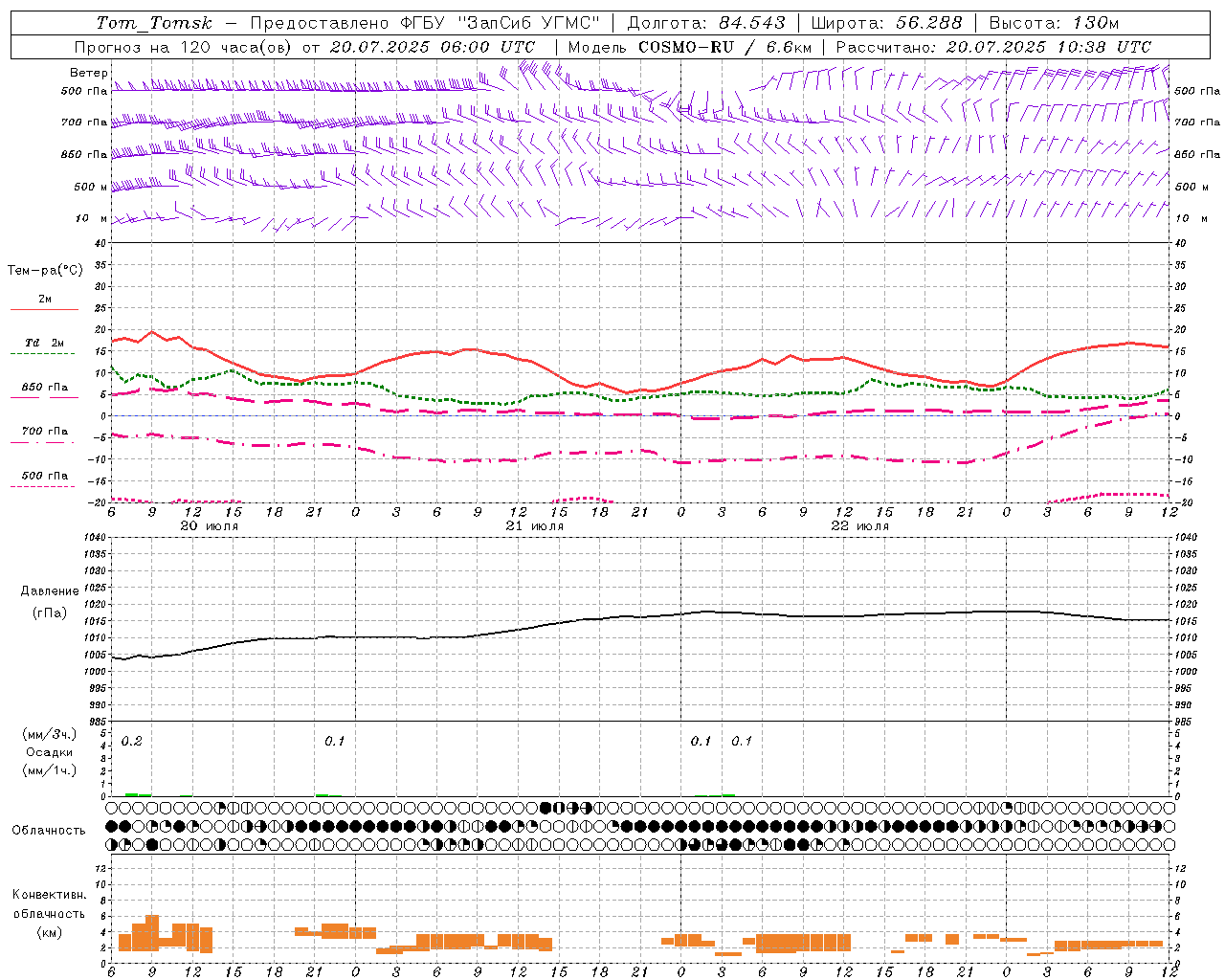
Task: Click the (км) unit under convective cloudiness
Action: point(50,932)
